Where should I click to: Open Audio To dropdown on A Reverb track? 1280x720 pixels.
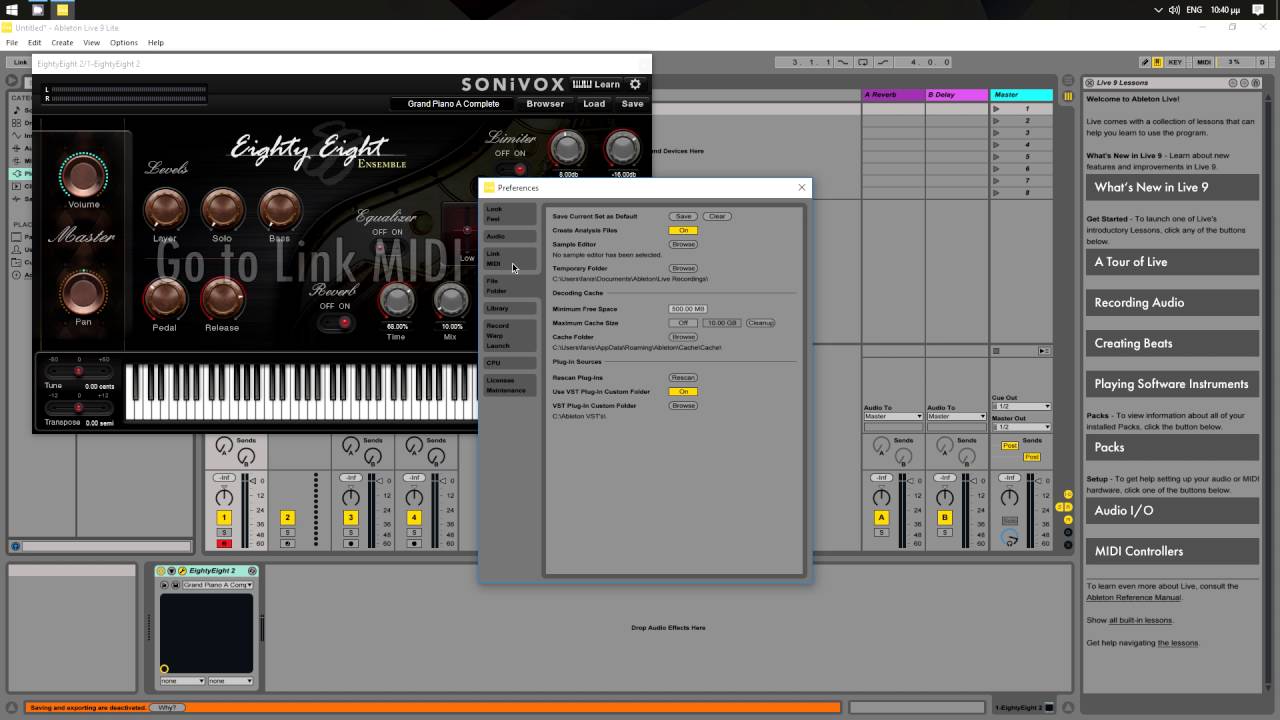point(893,416)
